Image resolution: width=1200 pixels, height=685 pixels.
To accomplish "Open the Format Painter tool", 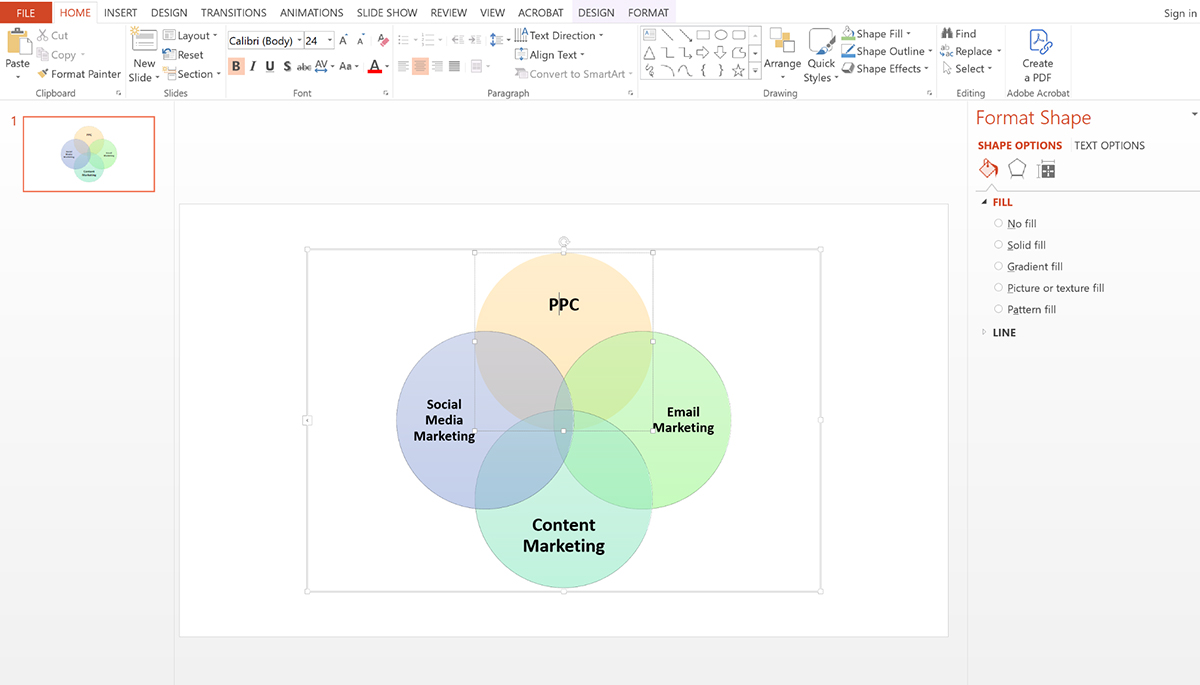I will click(79, 73).
